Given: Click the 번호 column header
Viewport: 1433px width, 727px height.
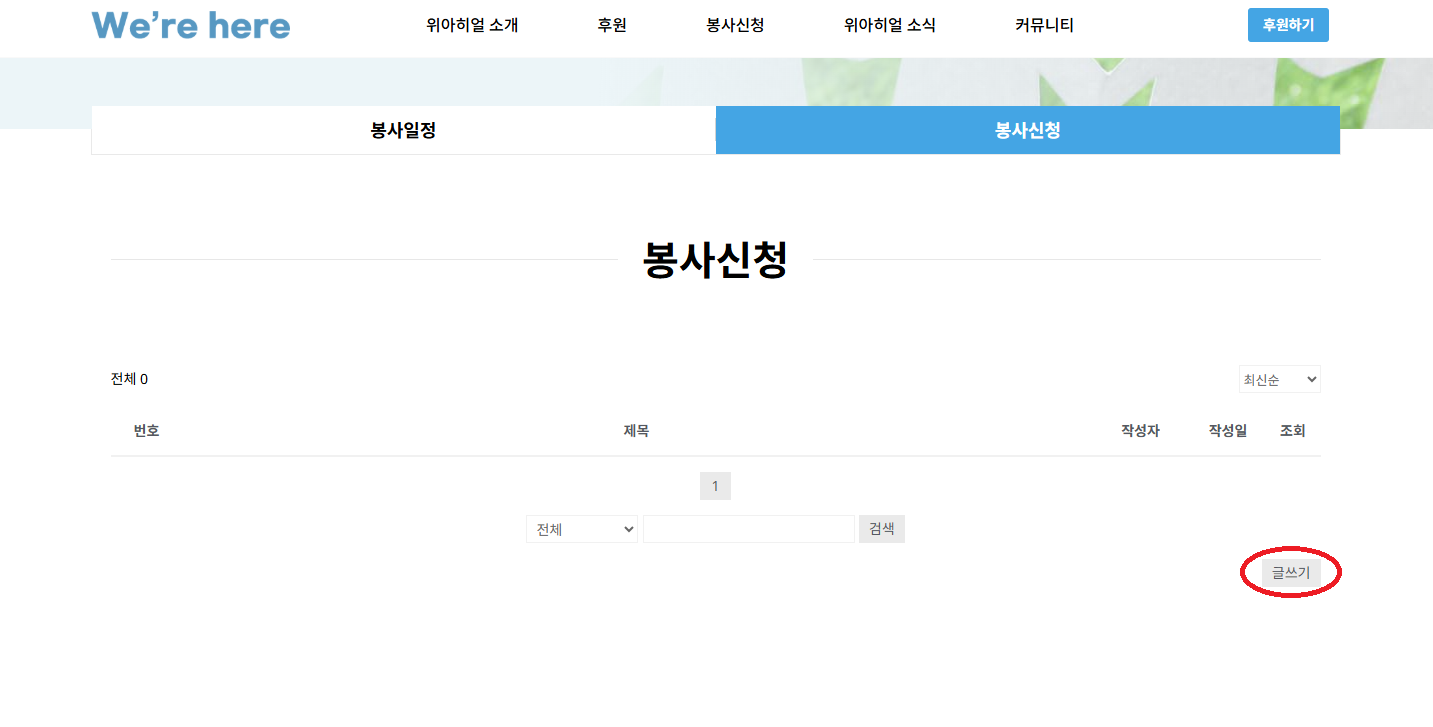Looking at the screenshot, I should (146, 431).
